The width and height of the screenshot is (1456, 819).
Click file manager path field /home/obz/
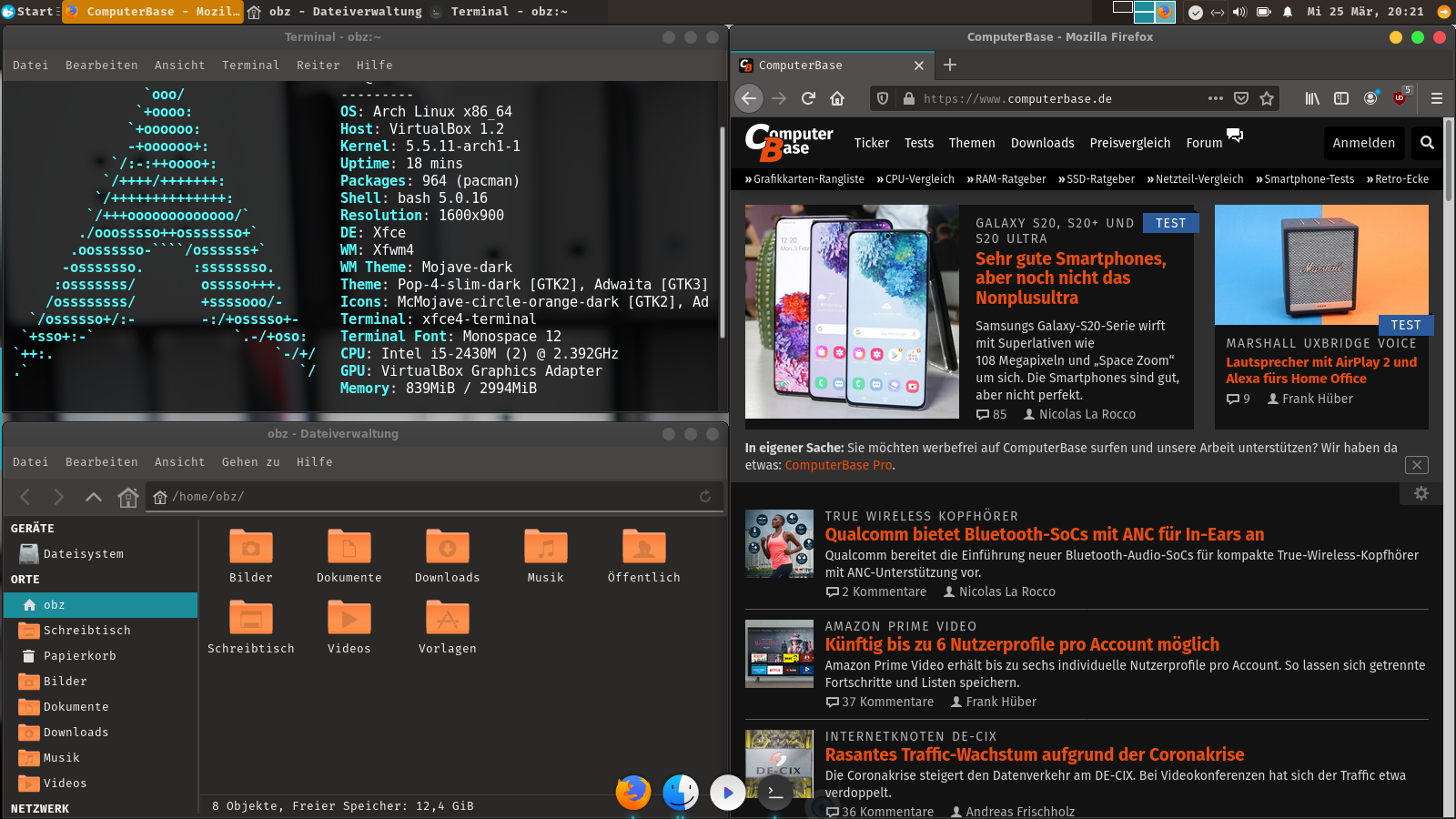[433, 496]
